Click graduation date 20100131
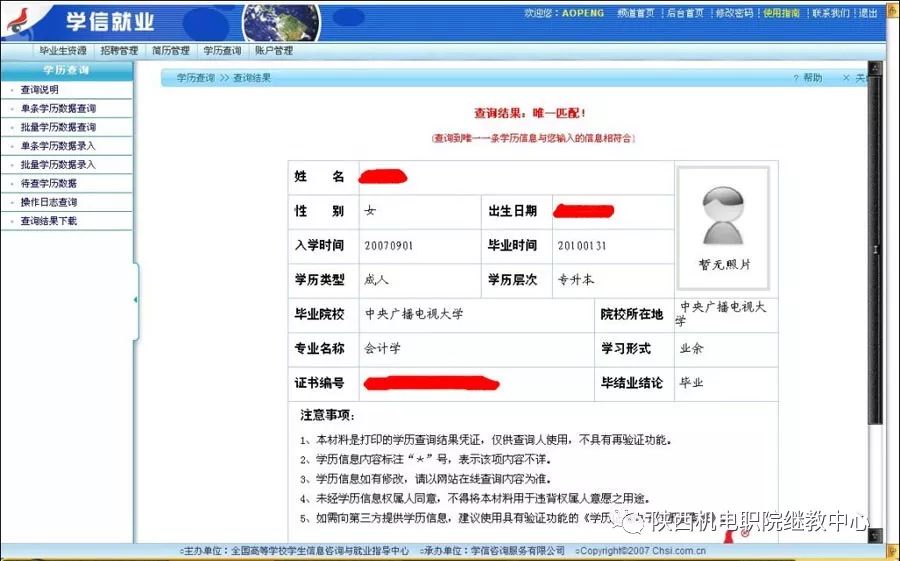900x561 pixels. (582, 246)
